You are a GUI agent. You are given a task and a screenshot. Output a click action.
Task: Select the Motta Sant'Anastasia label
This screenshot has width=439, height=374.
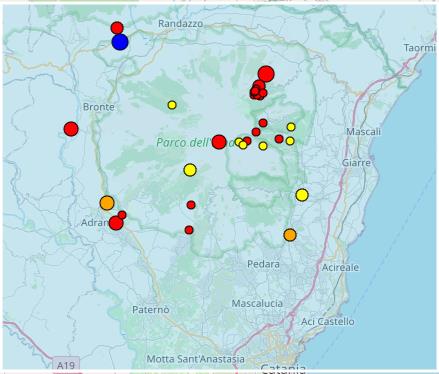196,359
